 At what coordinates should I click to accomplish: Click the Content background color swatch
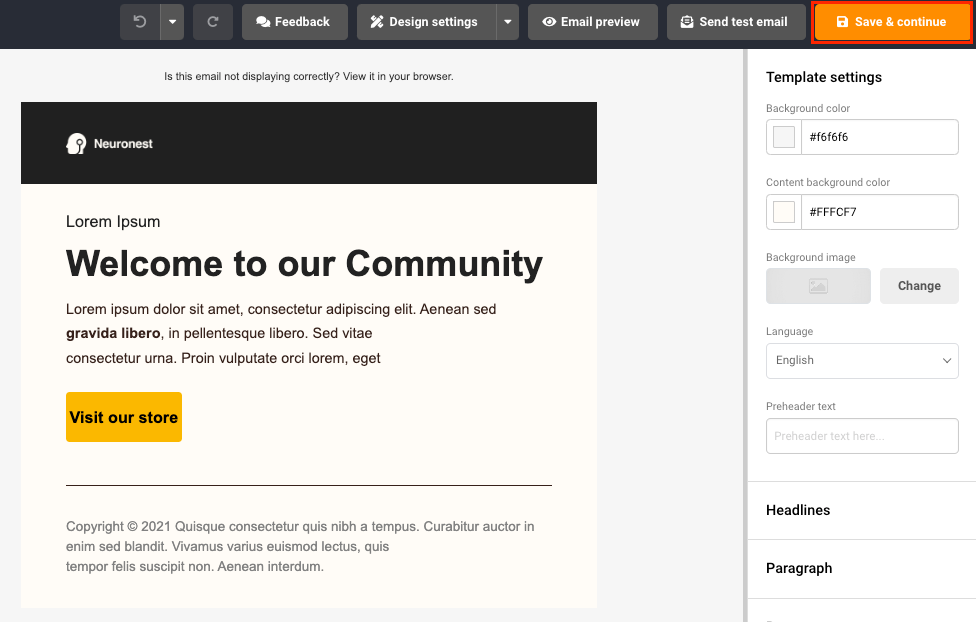[x=784, y=212]
